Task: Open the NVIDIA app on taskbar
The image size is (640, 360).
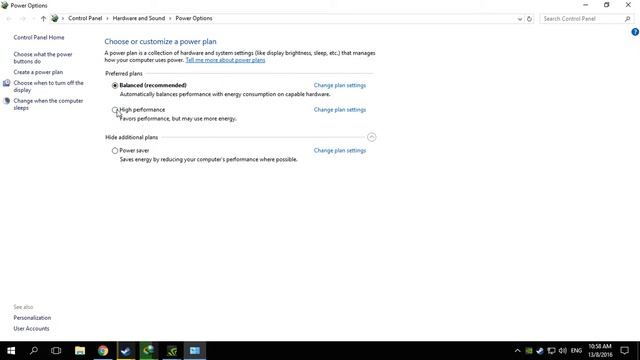Action: click(x=172, y=351)
